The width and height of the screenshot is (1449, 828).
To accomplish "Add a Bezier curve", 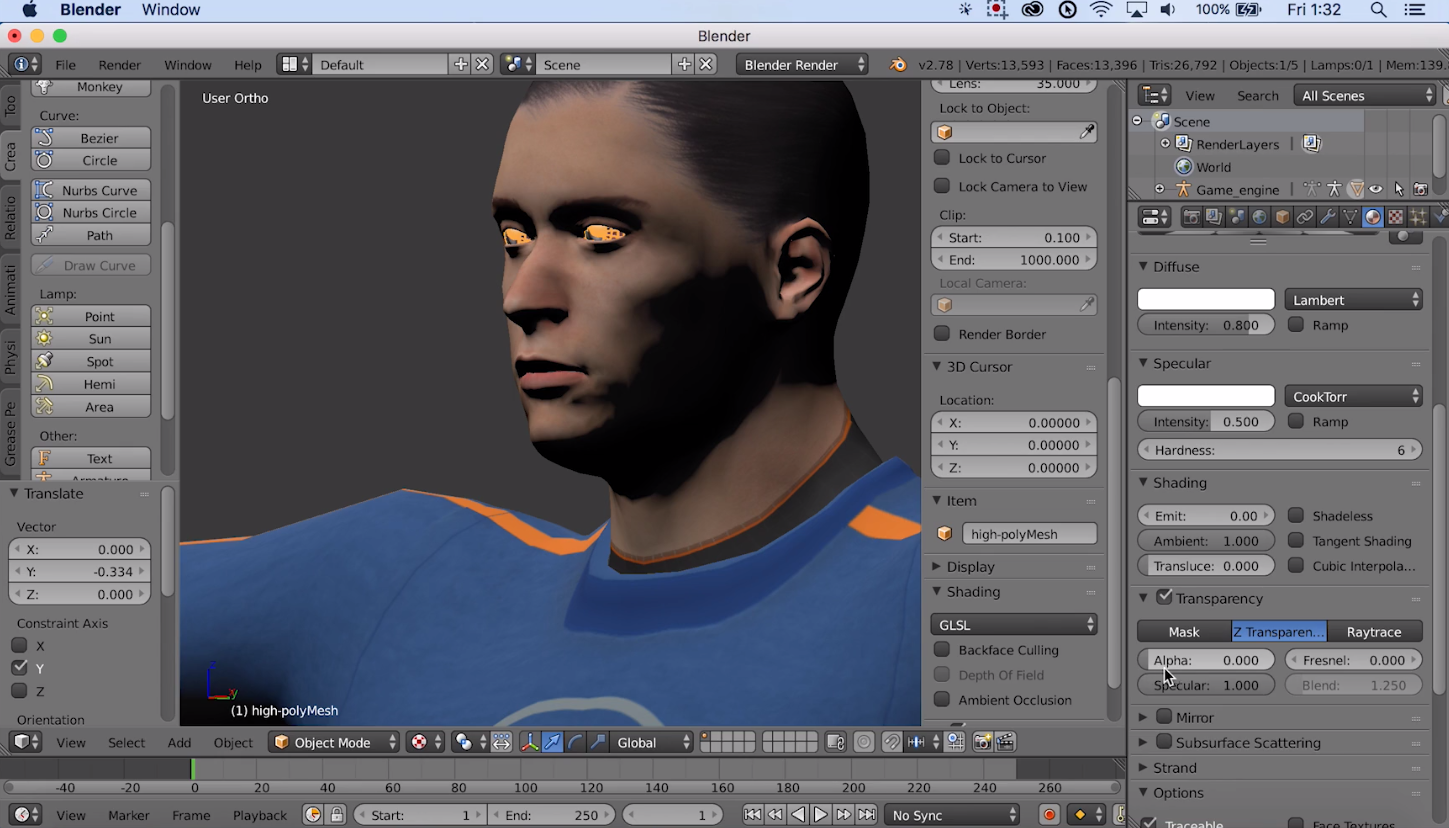I will [x=91, y=138].
